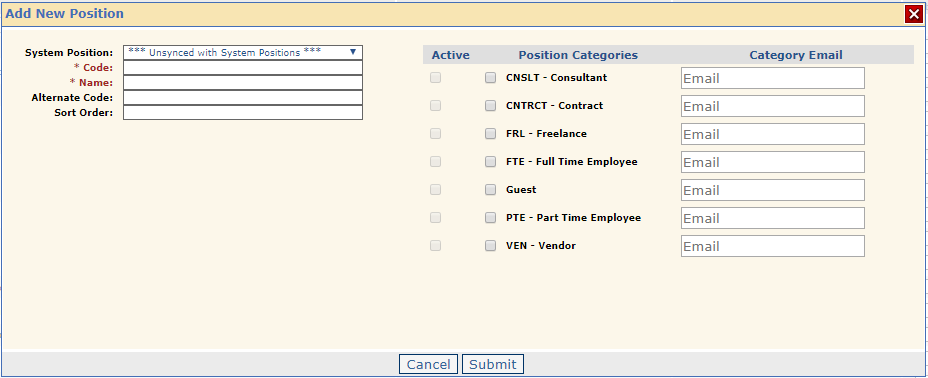Check the CNSLT - Consultant category checkbox
The width and height of the screenshot is (928, 378).
(x=490, y=77)
